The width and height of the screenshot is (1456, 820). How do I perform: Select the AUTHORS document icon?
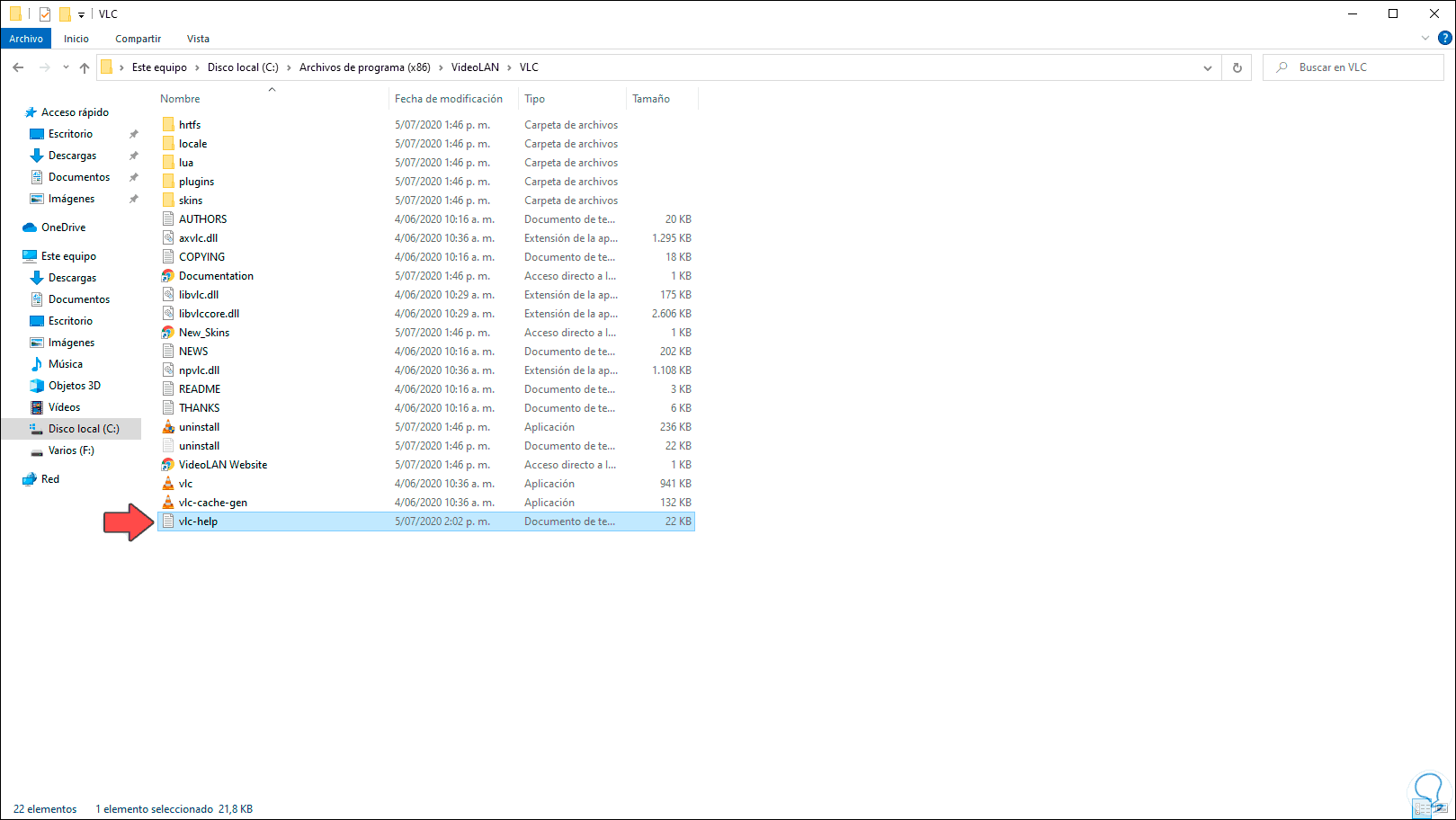point(168,219)
